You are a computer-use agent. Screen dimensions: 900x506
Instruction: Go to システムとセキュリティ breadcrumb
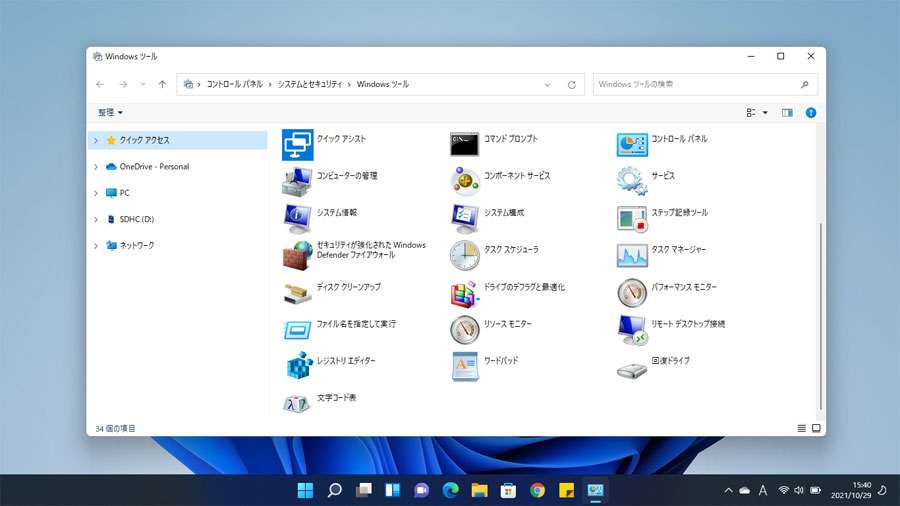[310, 84]
